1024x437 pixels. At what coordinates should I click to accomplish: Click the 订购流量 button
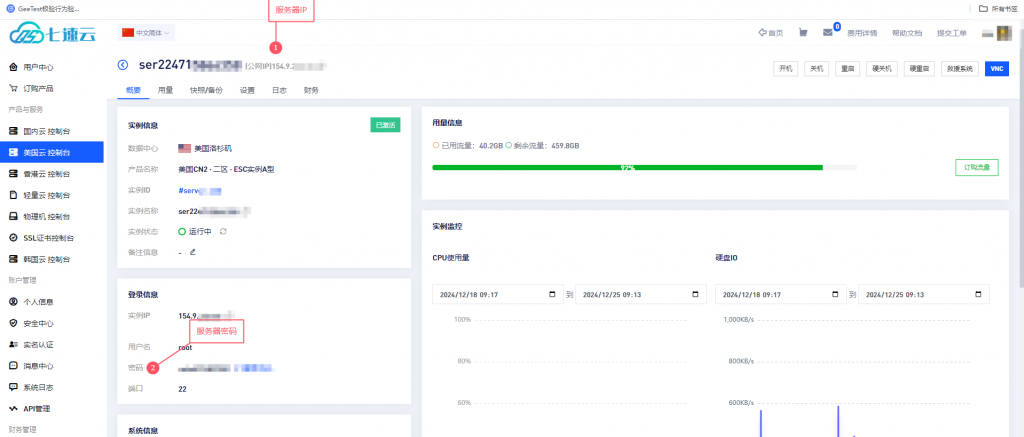(x=977, y=167)
